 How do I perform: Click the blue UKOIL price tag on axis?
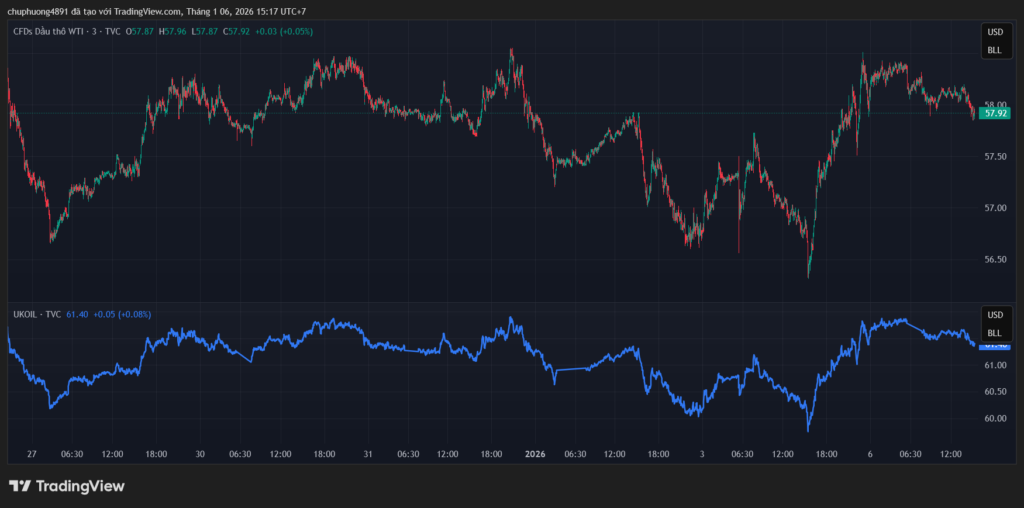tap(994, 345)
